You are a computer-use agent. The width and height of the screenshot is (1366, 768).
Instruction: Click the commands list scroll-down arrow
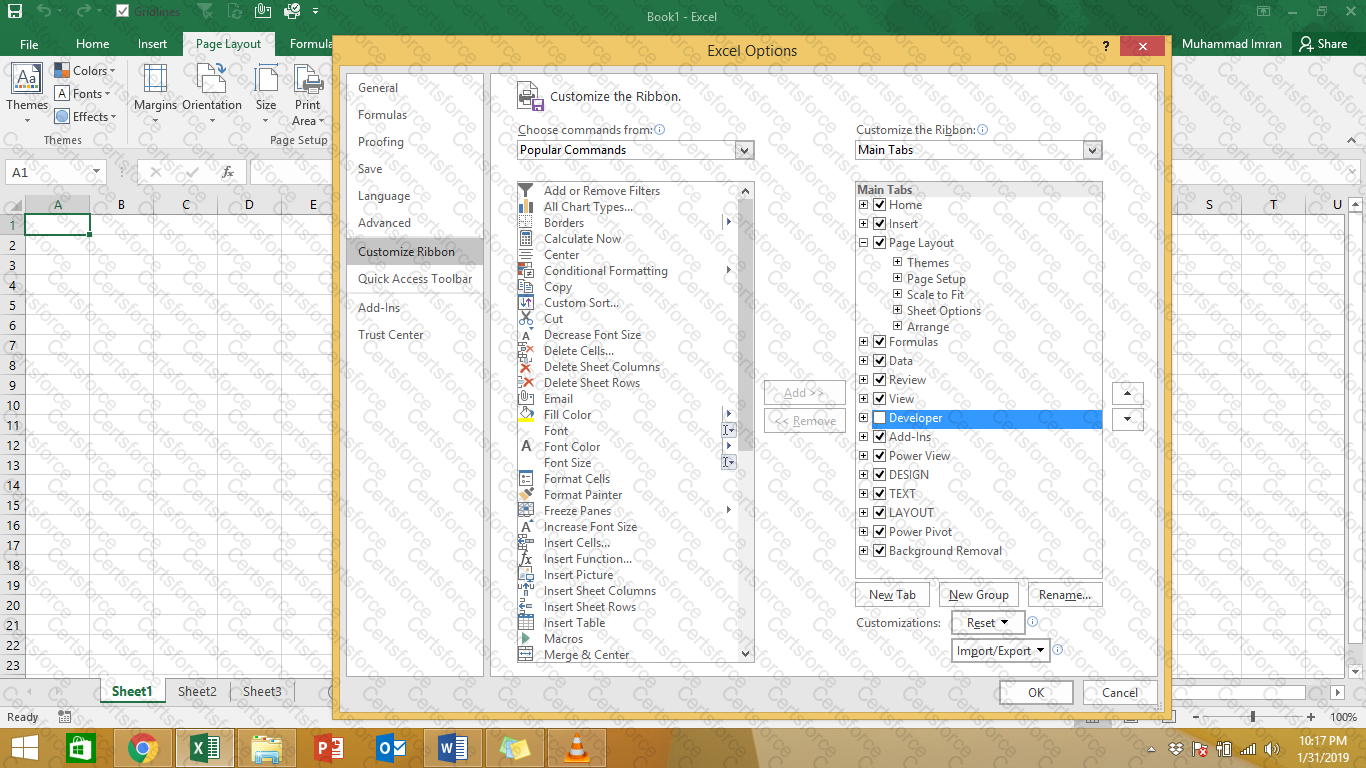tap(745, 654)
